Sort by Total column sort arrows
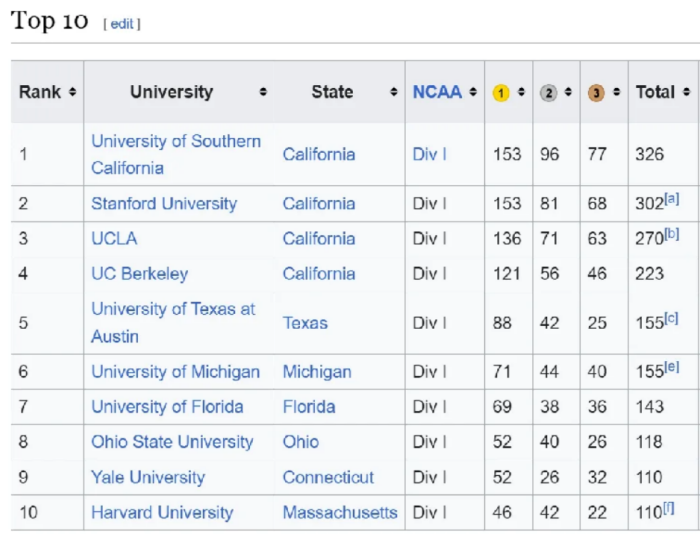This screenshot has height=537, width=700. [686, 93]
